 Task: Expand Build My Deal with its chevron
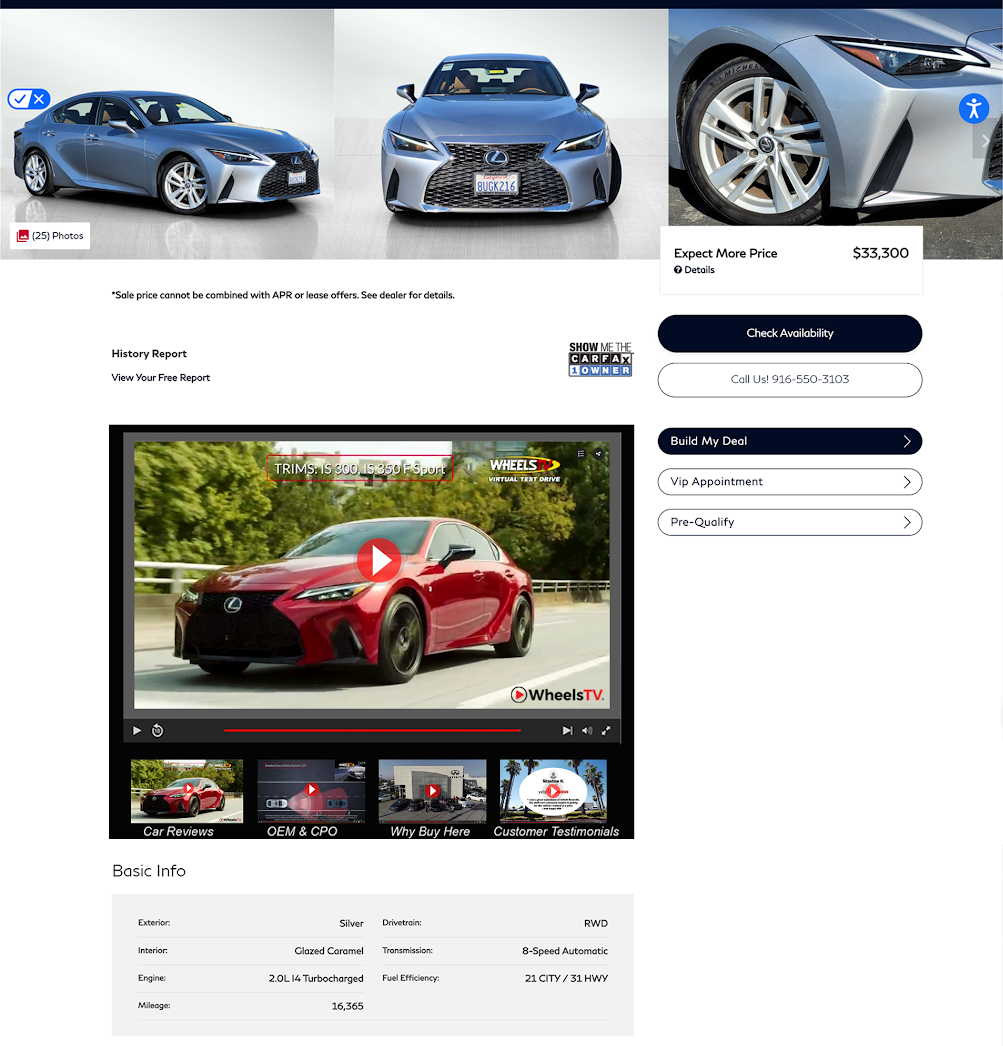click(907, 441)
